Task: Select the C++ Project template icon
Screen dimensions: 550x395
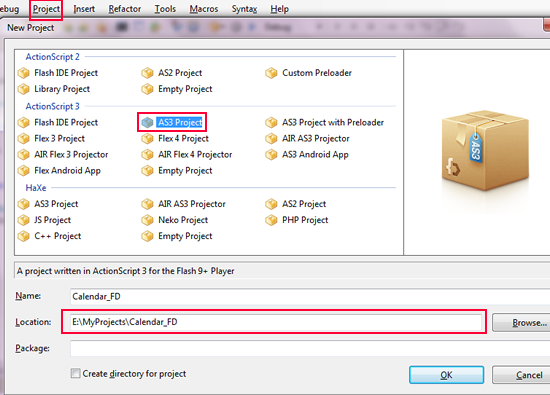Action: tap(24, 236)
